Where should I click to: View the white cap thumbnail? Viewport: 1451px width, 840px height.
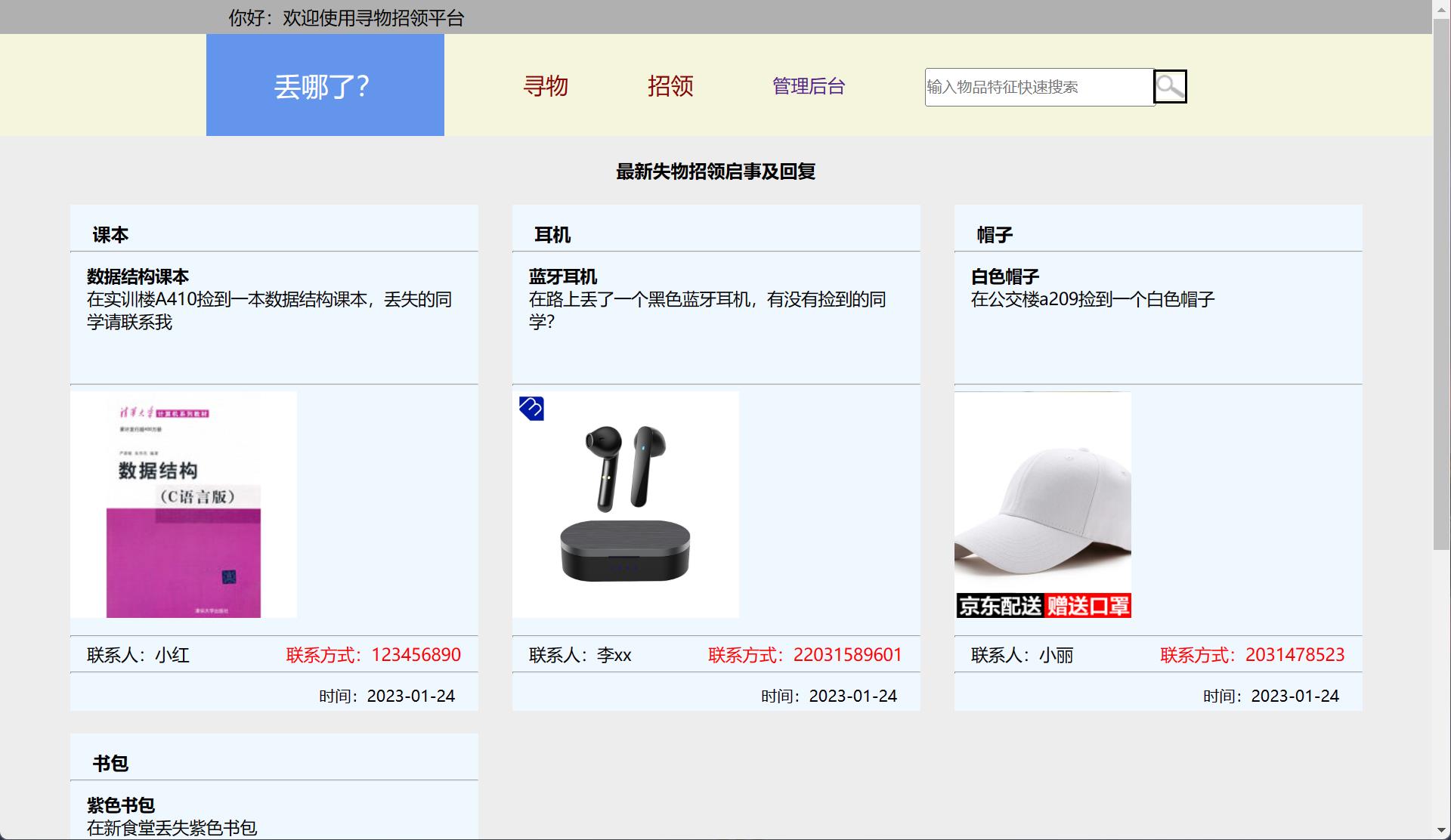click(1043, 504)
